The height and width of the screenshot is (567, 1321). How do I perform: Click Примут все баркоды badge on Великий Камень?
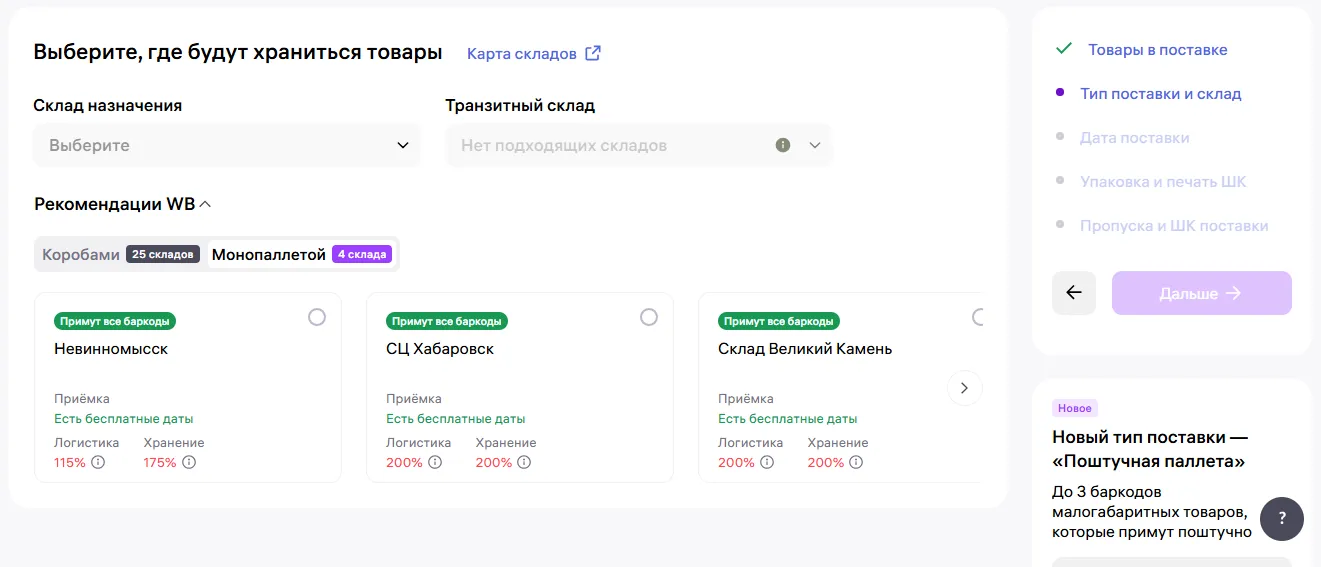point(779,321)
